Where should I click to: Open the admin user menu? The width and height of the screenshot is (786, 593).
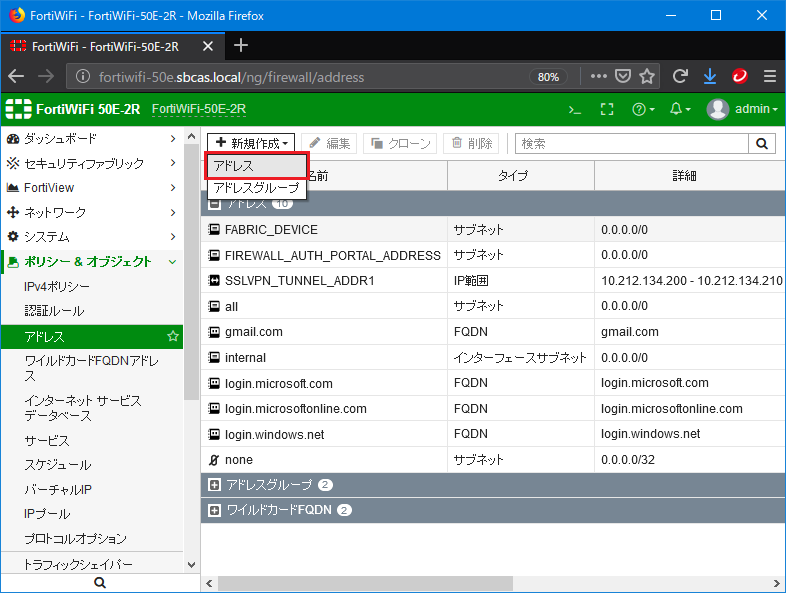pos(742,109)
